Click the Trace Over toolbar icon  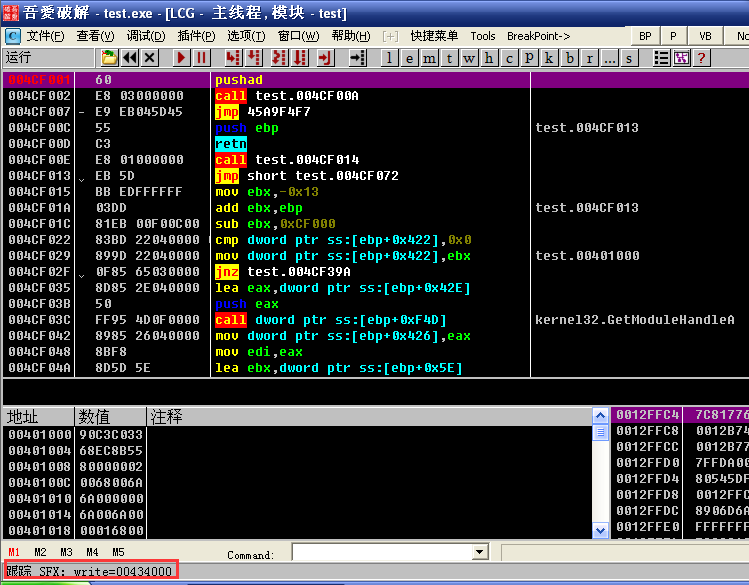pos(300,58)
